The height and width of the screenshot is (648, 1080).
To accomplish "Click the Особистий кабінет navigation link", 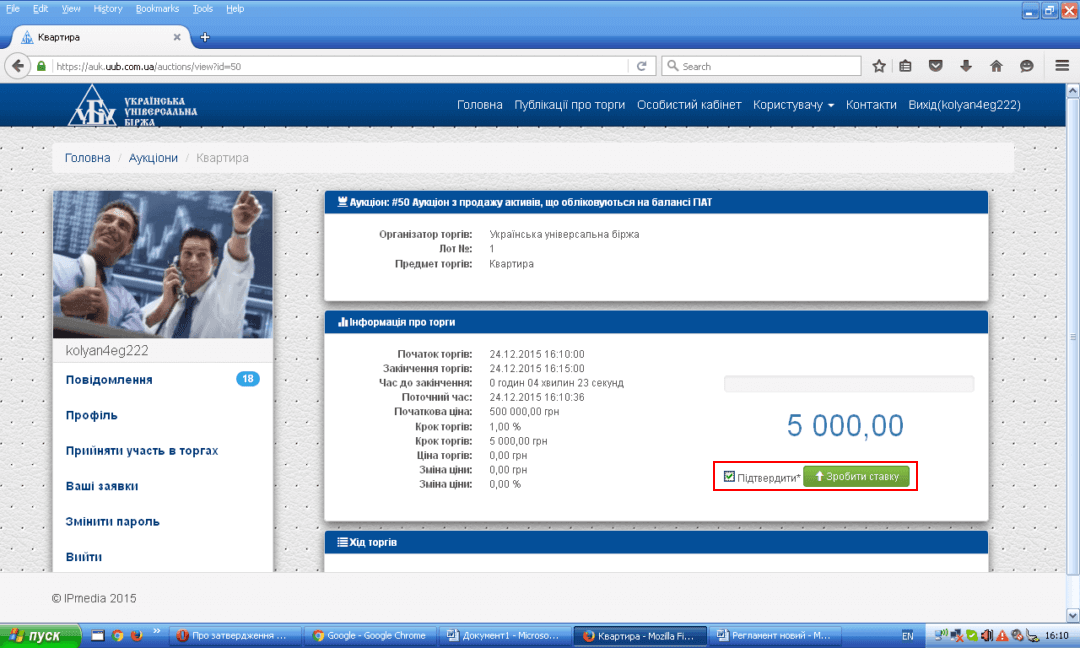I will tap(689, 105).
